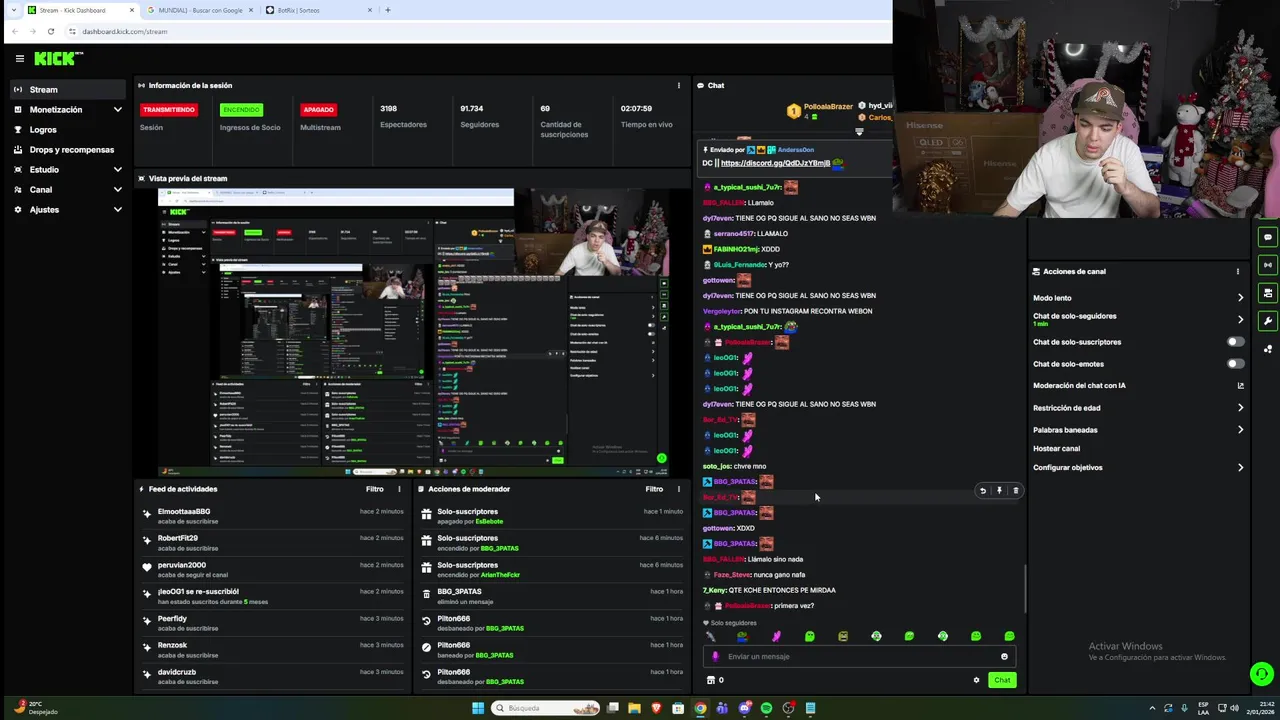This screenshot has width=1280, height=720.
Task: Click the green Chat send button
Action: pyautogui.click(x=1002, y=680)
